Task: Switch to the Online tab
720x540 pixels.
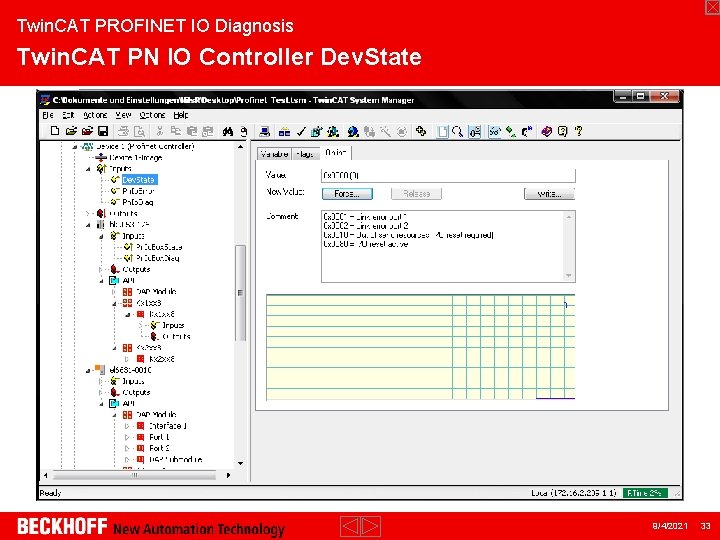Action: tap(335, 153)
